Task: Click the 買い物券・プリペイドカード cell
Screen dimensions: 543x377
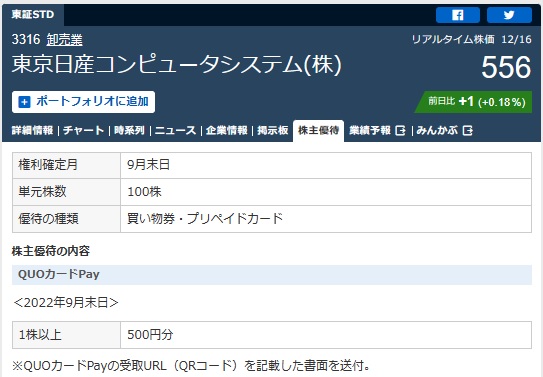Action: pyautogui.click(x=326, y=219)
